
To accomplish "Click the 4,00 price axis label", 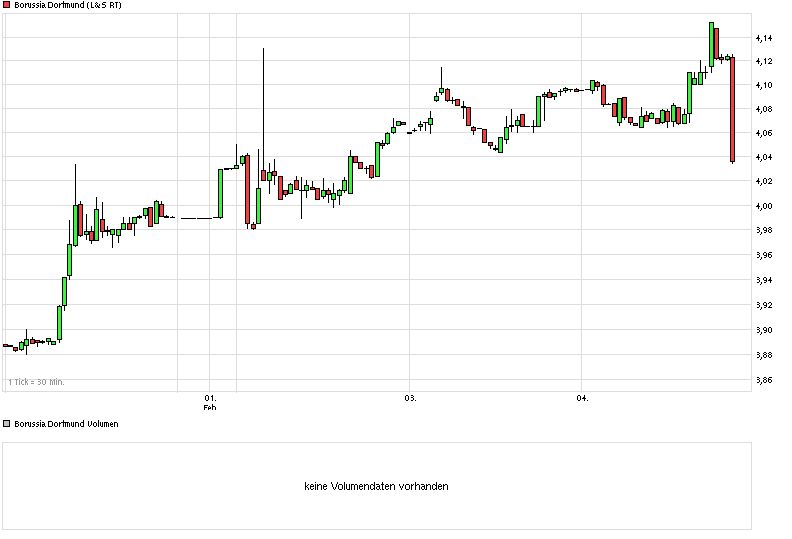I will click(764, 206).
